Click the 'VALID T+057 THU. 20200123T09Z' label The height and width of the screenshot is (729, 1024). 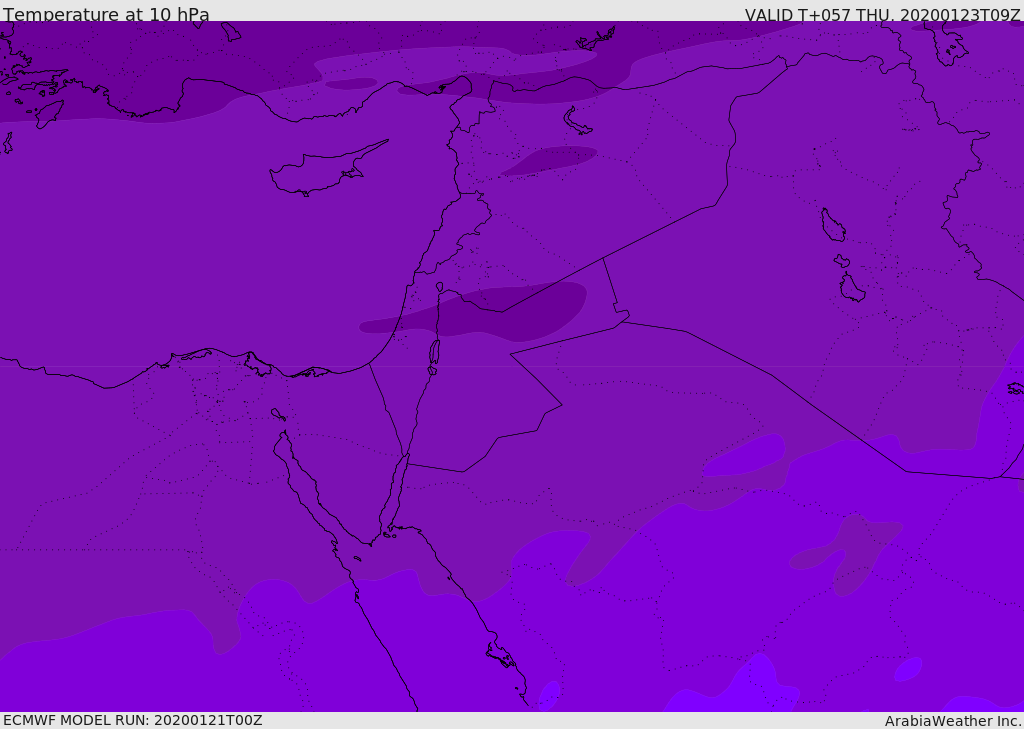point(882,15)
